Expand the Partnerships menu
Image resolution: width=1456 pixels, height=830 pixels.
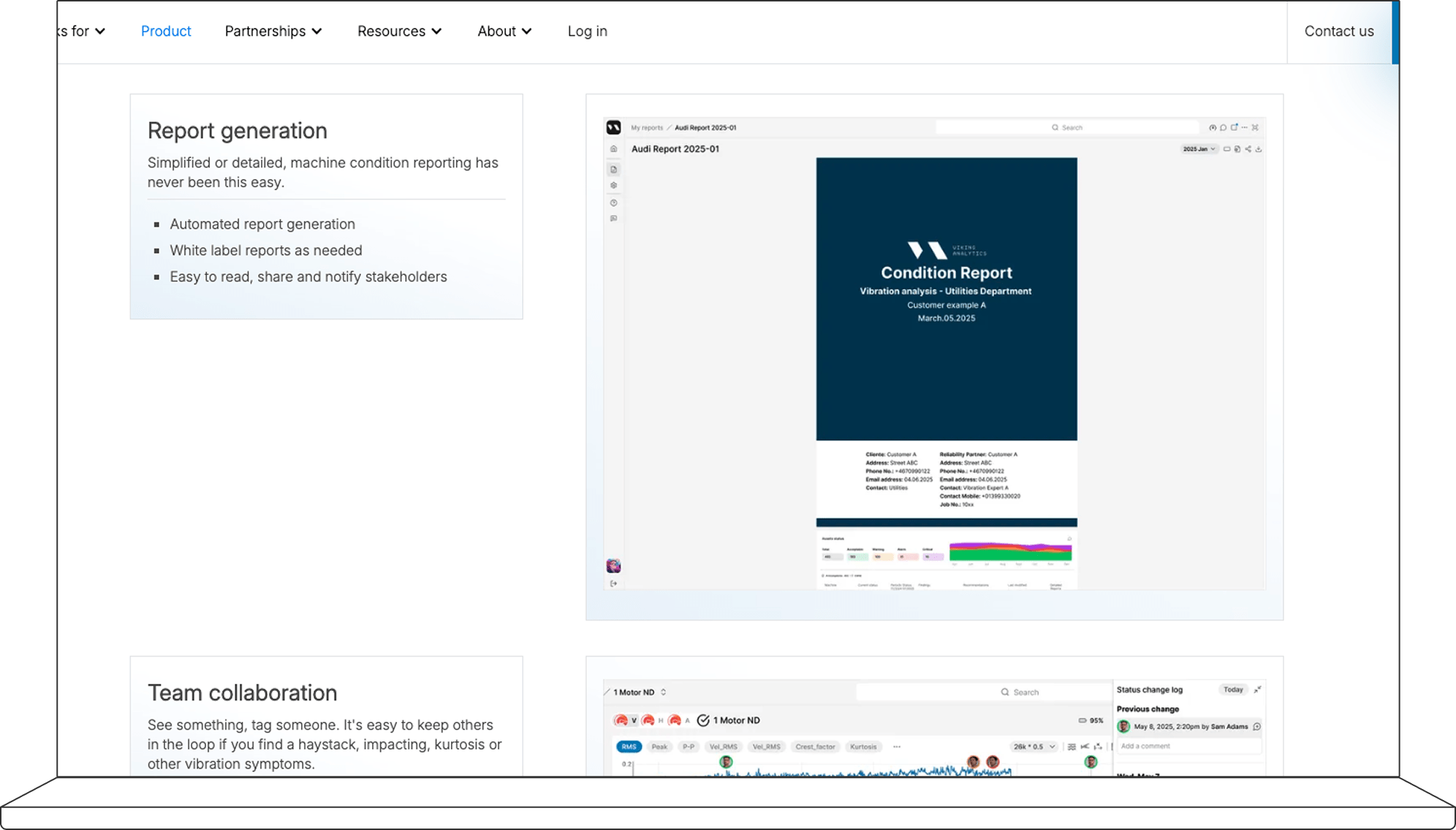[273, 31]
